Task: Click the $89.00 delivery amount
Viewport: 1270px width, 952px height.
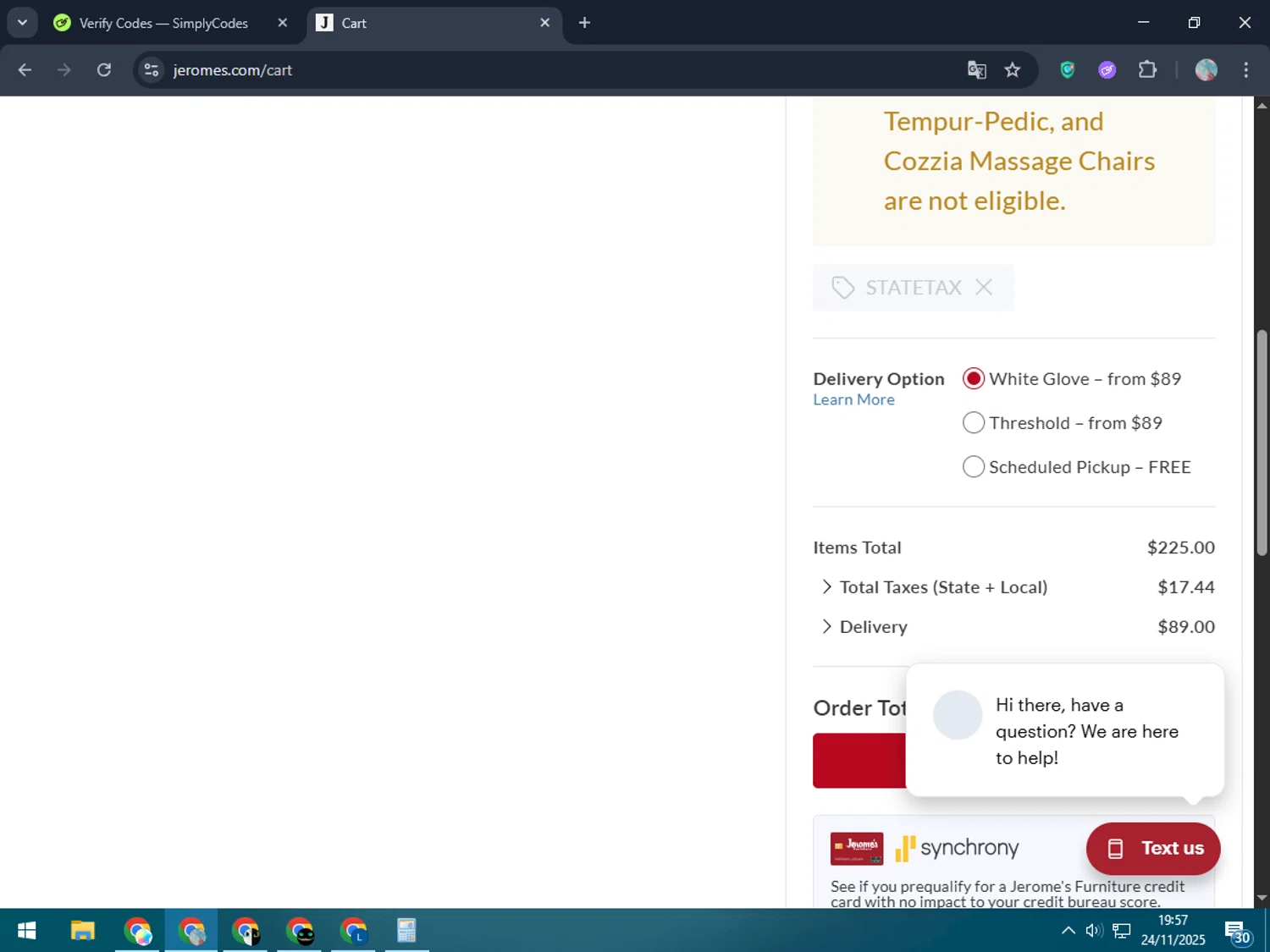Action: (1185, 627)
